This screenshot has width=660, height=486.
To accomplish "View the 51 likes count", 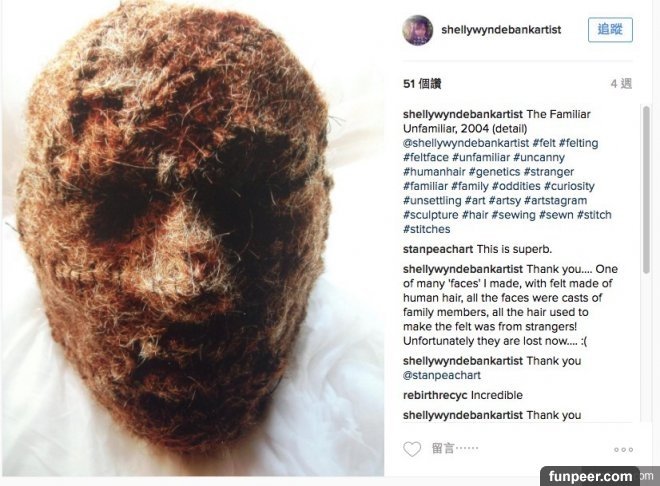I will (422, 84).
